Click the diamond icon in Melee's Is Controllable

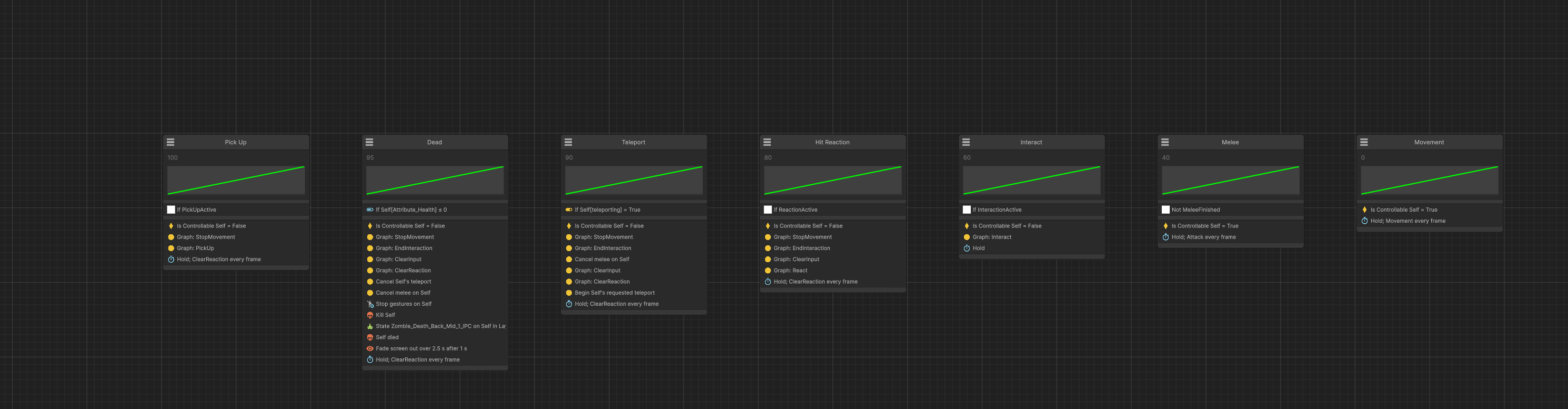pyautogui.click(x=1165, y=226)
